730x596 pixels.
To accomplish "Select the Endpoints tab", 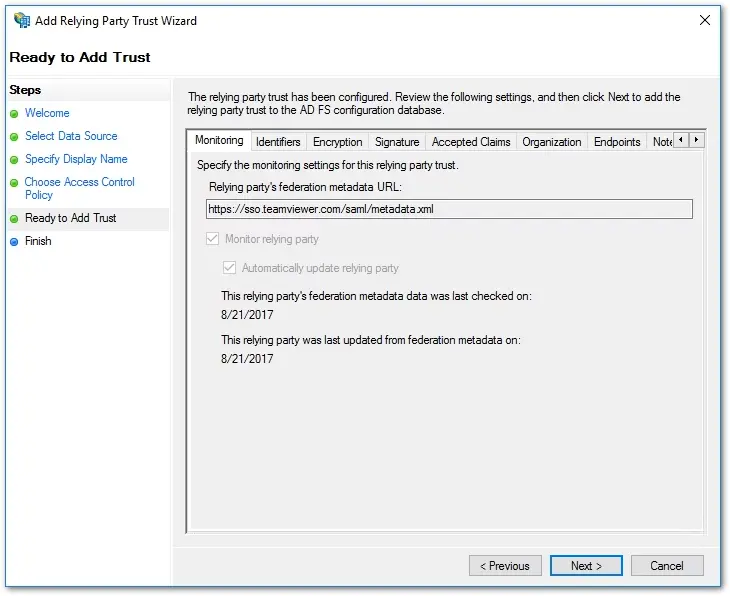I will pos(617,142).
